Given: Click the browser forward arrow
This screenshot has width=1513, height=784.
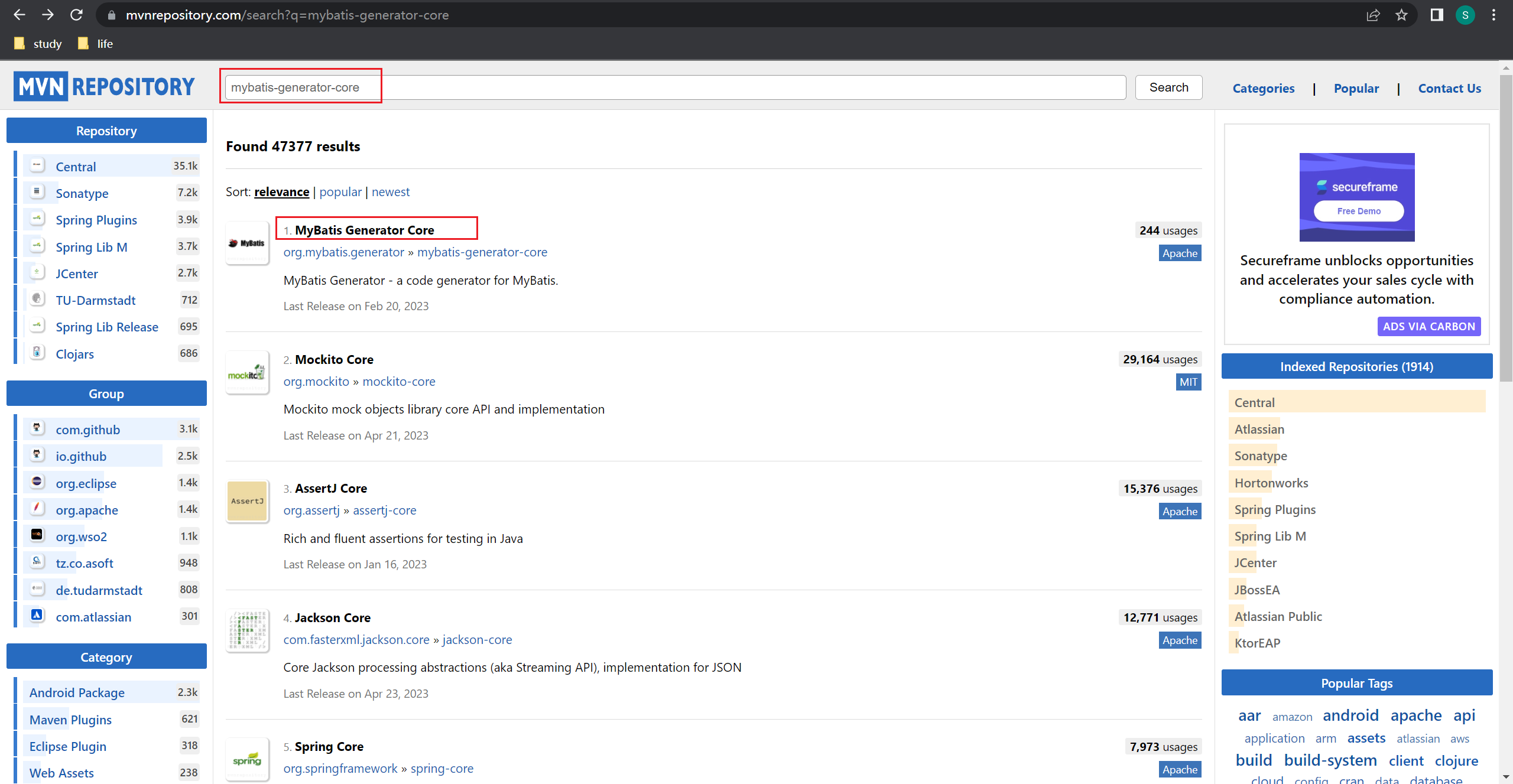Looking at the screenshot, I should [48, 15].
